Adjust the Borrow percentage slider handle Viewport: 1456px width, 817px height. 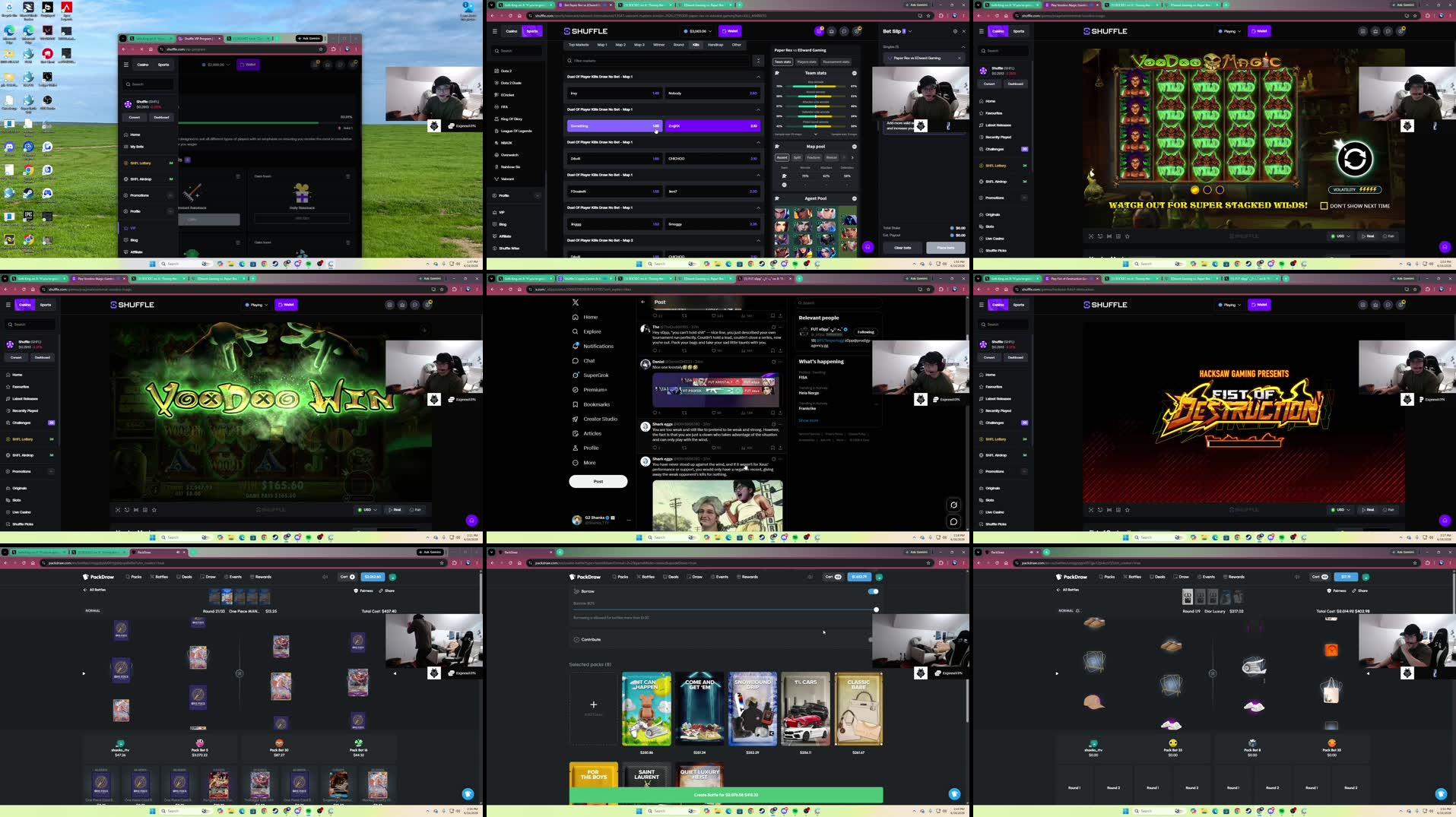click(876, 610)
